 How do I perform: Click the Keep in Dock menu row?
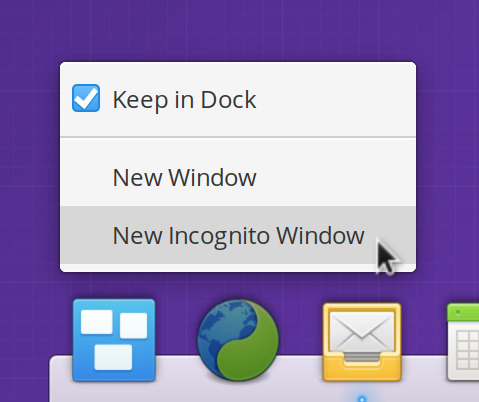point(238,99)
